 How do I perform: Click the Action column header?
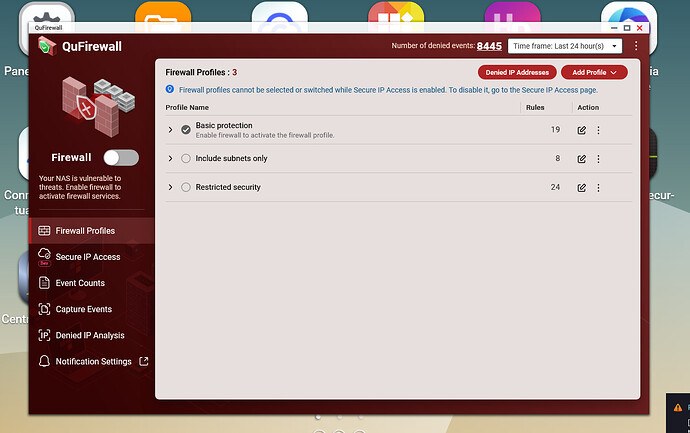pos(588,107)
